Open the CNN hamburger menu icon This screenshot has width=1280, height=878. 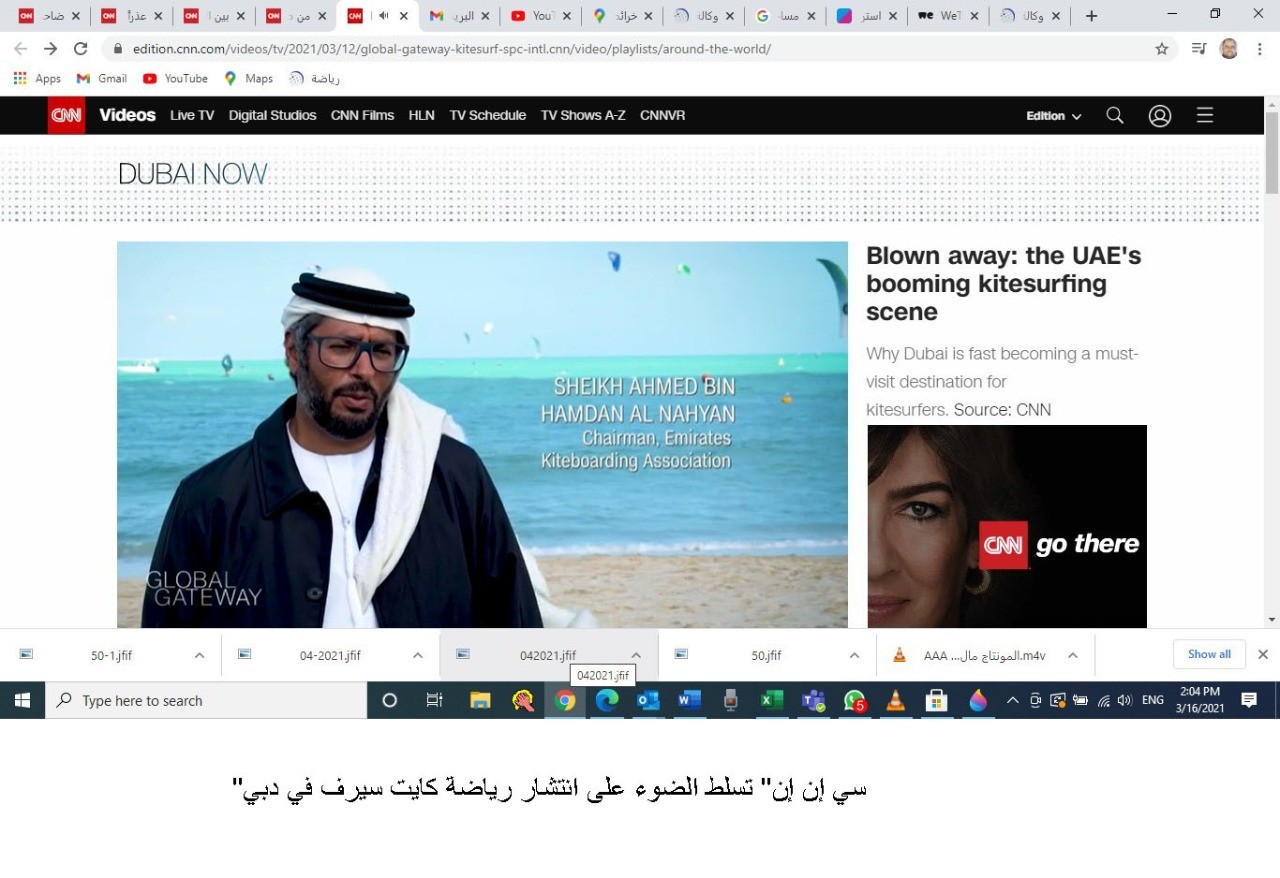point(1205,115)
